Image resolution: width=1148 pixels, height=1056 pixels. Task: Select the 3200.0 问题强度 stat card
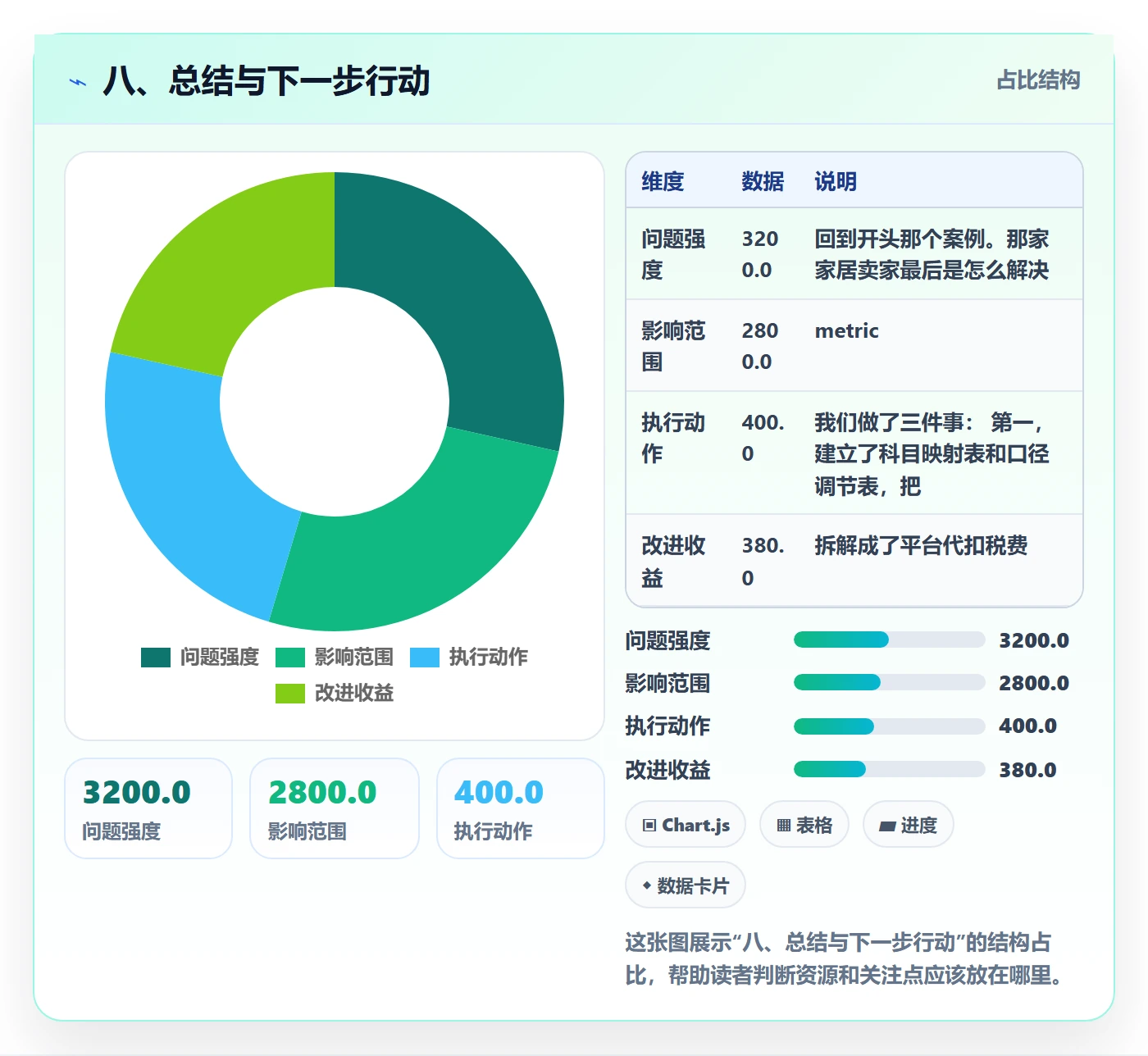[x=148, y=808]
